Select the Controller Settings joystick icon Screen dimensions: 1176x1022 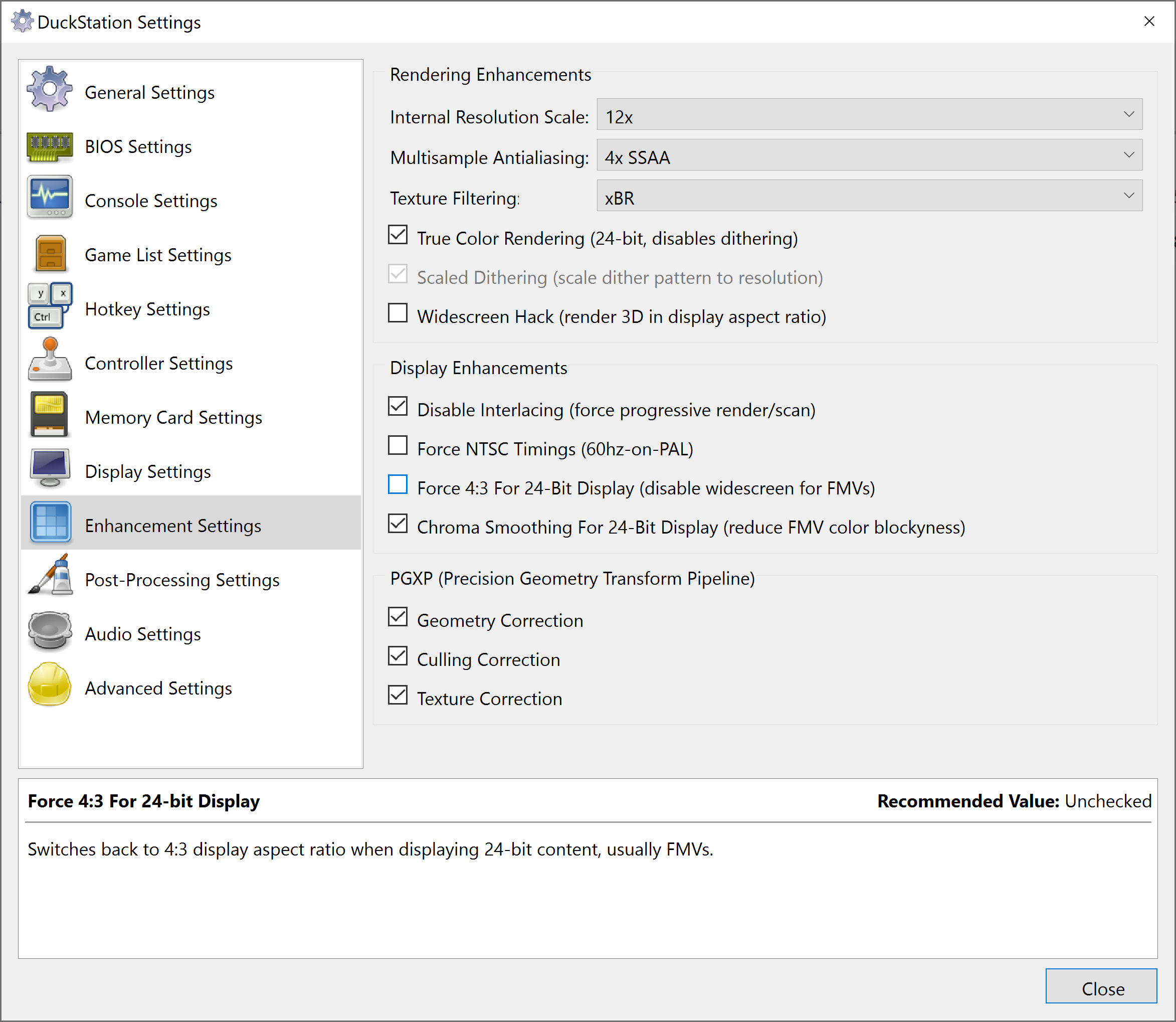[x=50, y=359]
